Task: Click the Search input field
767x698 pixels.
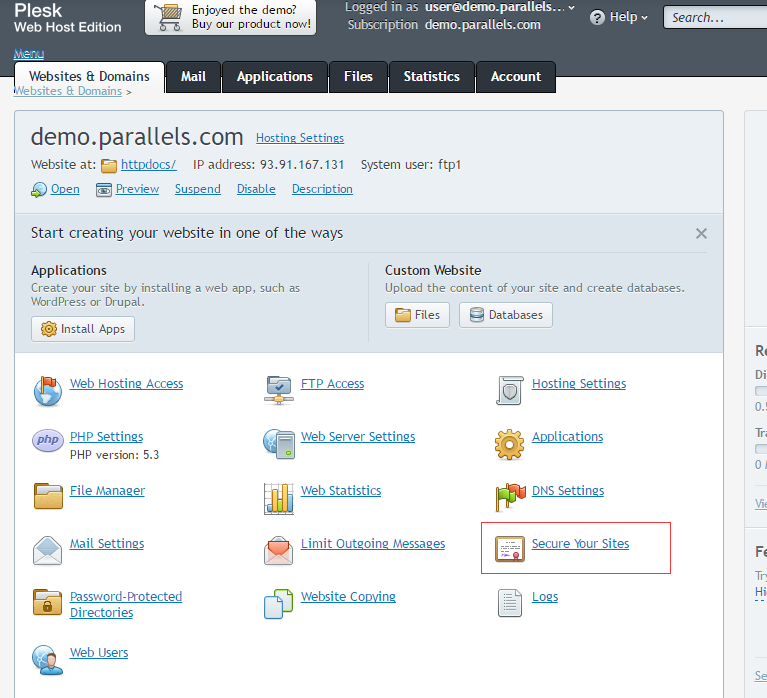Action: [x=715, y=18]
